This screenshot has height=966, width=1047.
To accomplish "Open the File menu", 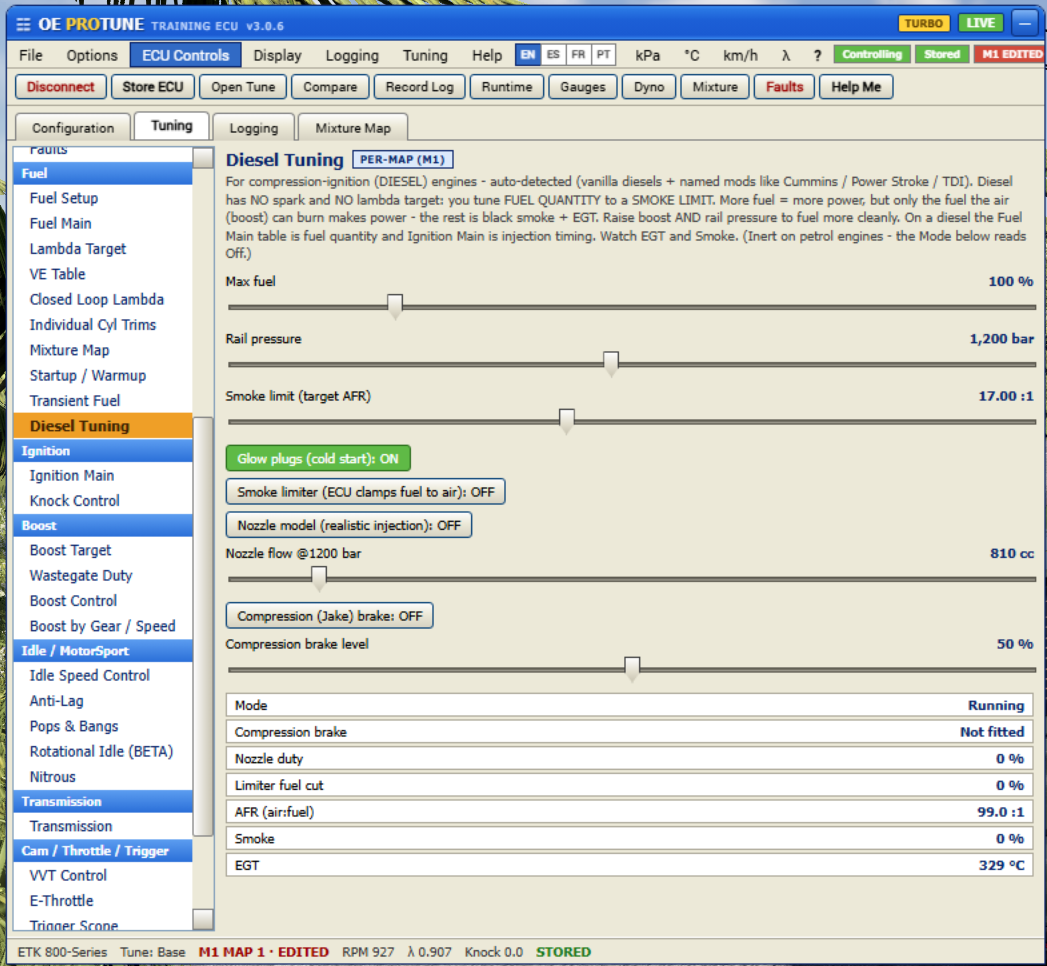I will tap(31, 55).
